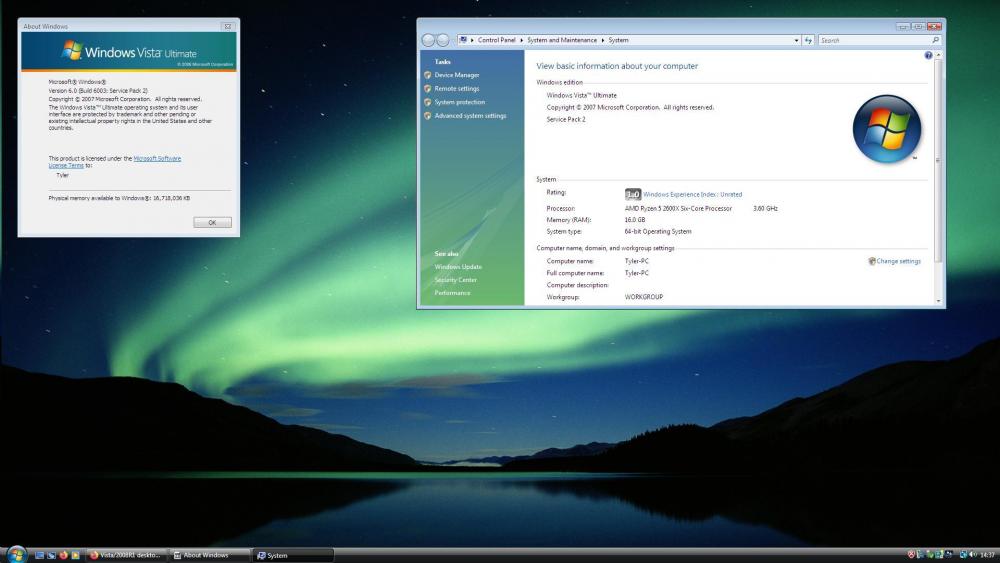Click the Back arrow in the System window
The image size is (1000, 563).
click(429, 40)
